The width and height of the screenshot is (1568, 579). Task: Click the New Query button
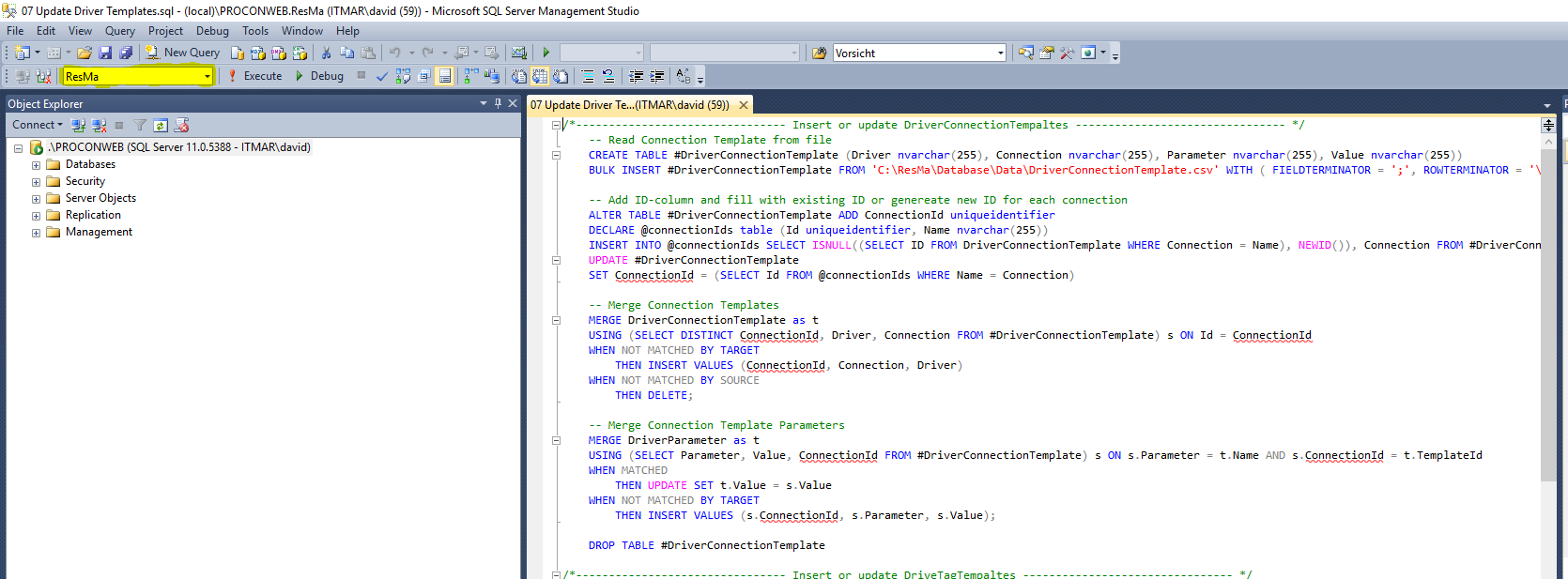182,53
